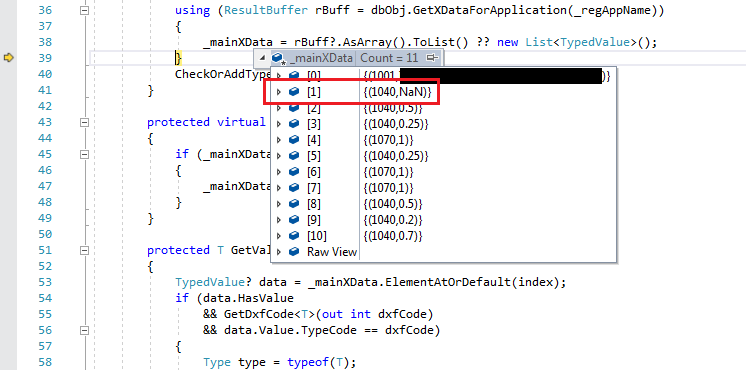Click line number 53 in the gutter
The image size is (746, 370).
point(45,282)
